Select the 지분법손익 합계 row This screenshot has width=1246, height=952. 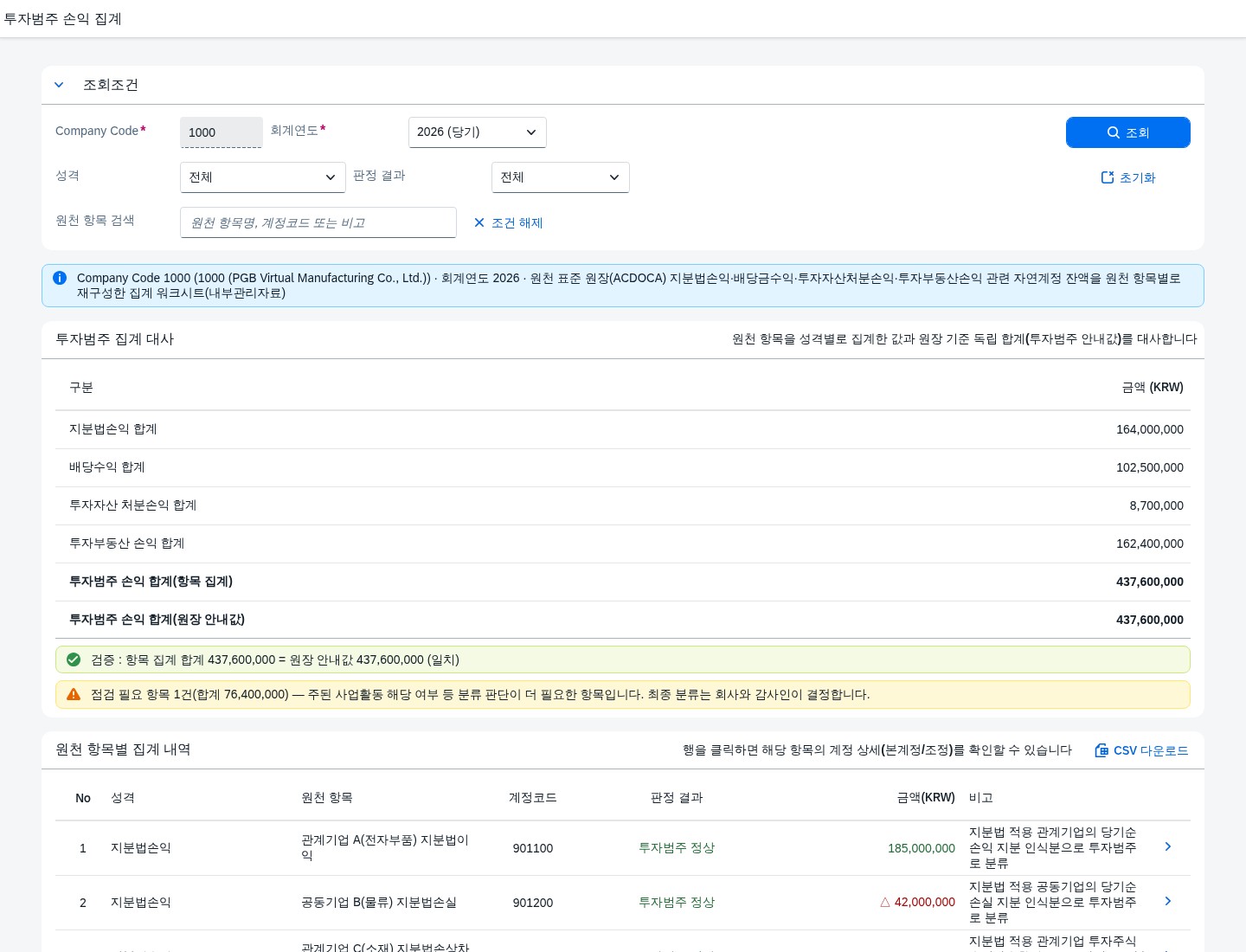coord(623,429)
